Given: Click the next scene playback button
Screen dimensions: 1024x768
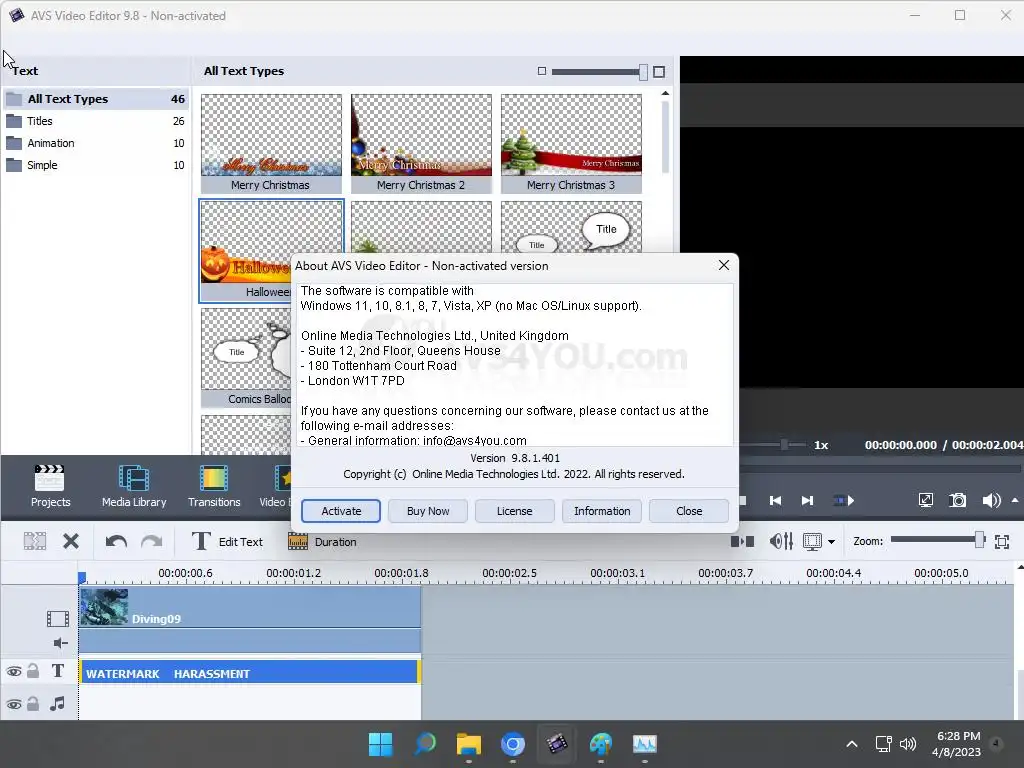Looking at the screenshot, I should tap(844, 500).
